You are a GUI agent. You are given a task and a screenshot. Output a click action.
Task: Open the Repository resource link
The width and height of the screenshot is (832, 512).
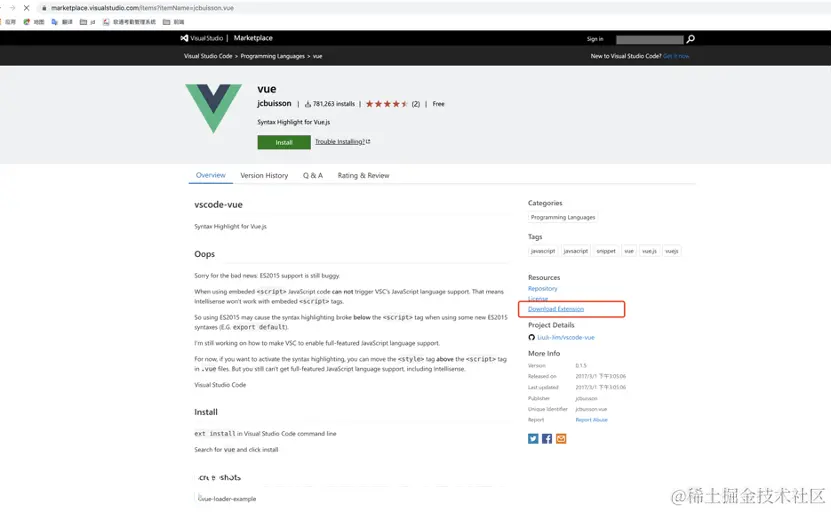542,289
